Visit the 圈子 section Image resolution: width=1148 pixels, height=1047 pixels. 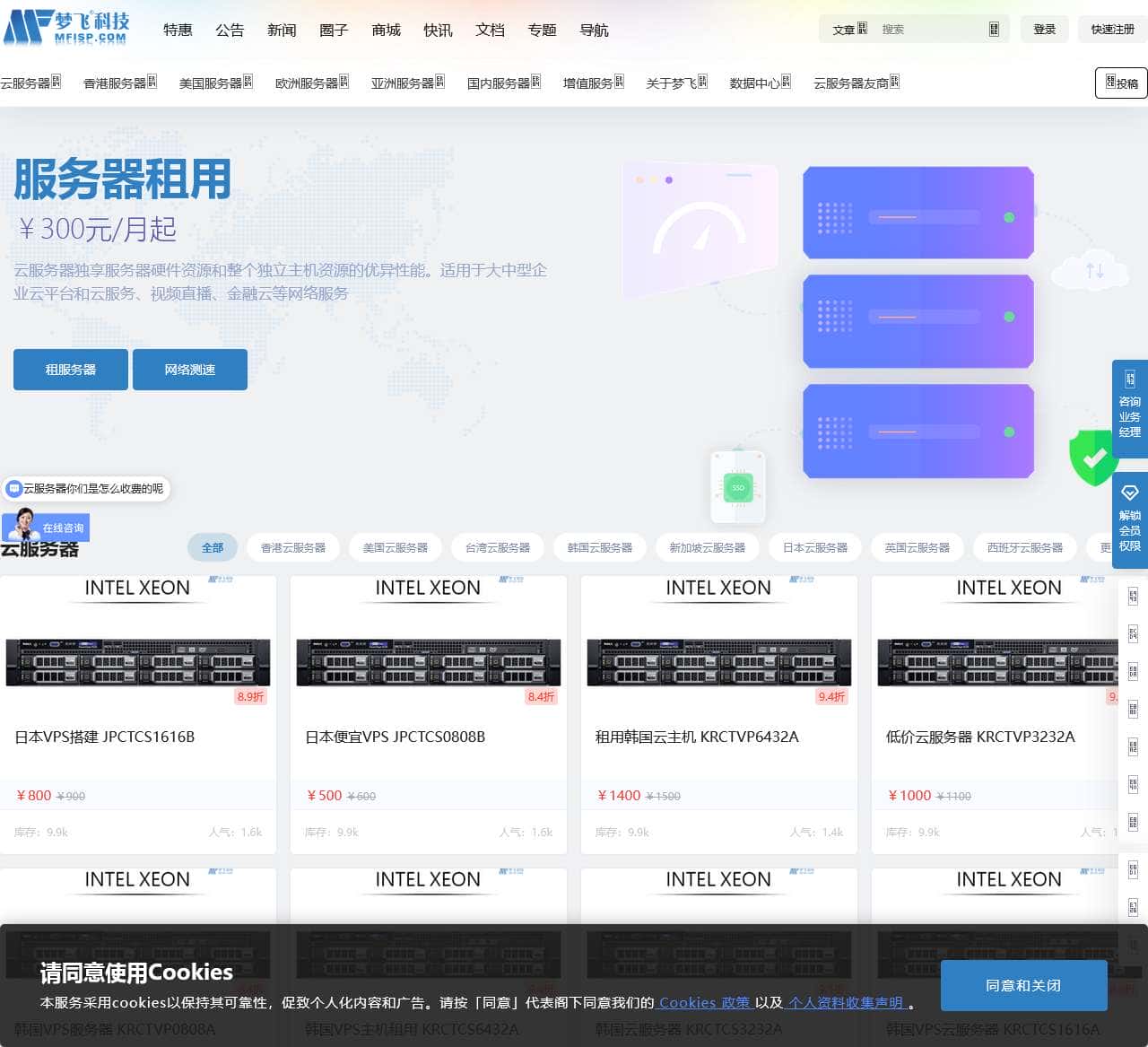(334, 30)
